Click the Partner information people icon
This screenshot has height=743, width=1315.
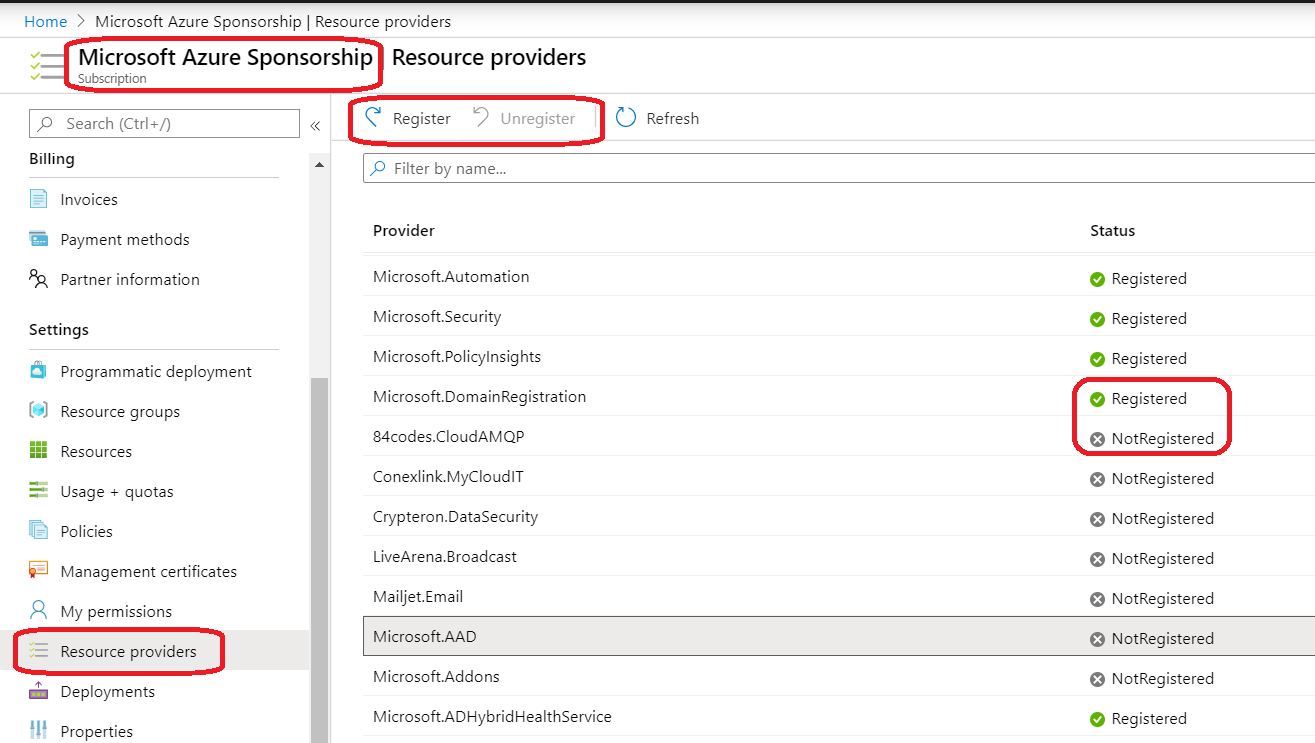coord(39,279)
